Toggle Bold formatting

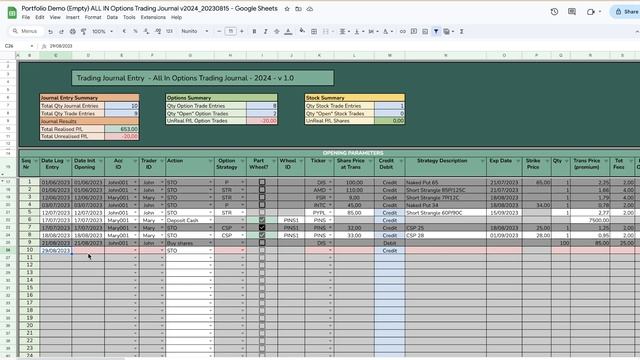pyautogui.click(x=254, y=31)
